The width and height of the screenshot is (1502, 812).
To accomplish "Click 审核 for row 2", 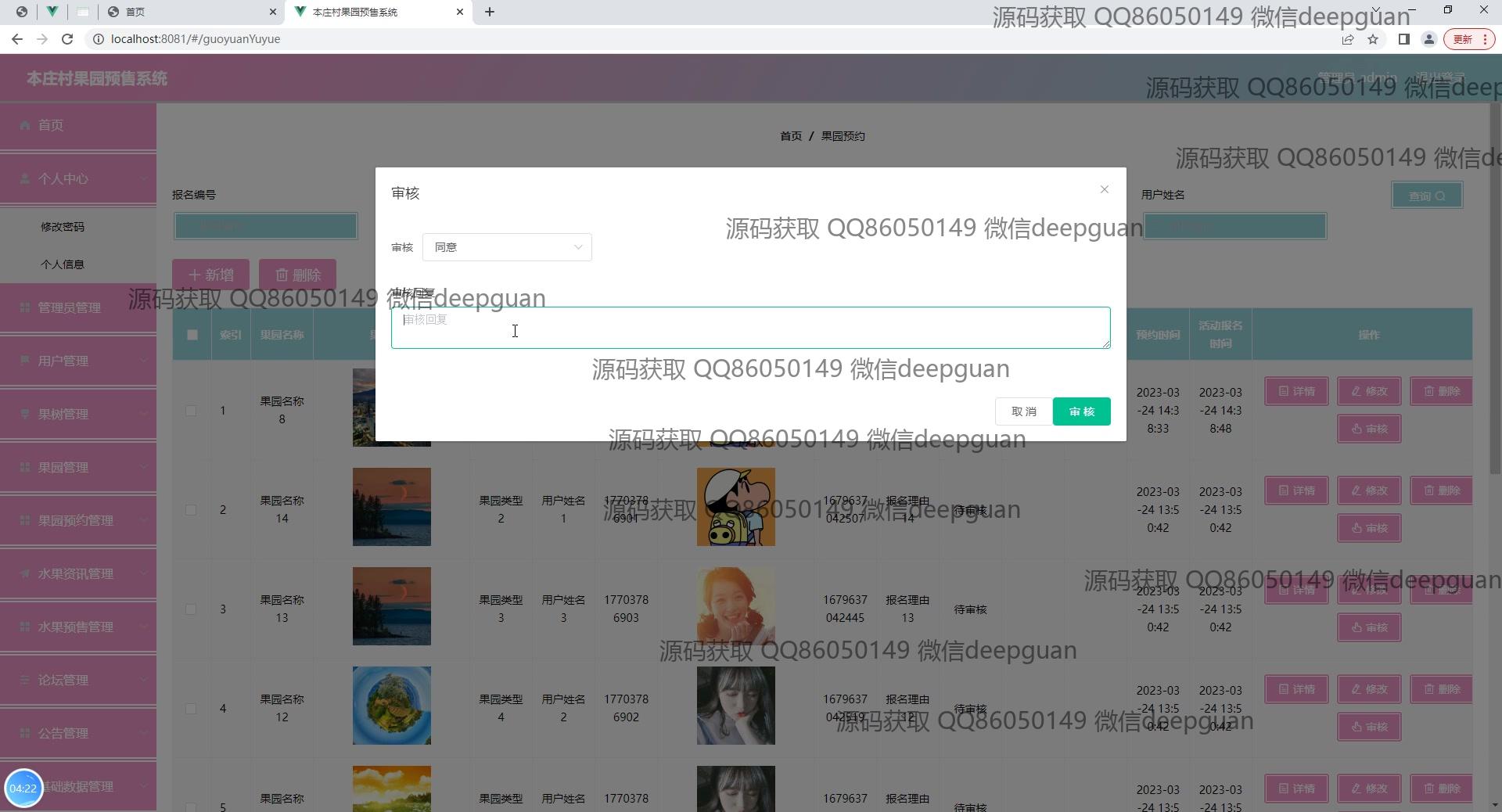I will (1369, 528).
